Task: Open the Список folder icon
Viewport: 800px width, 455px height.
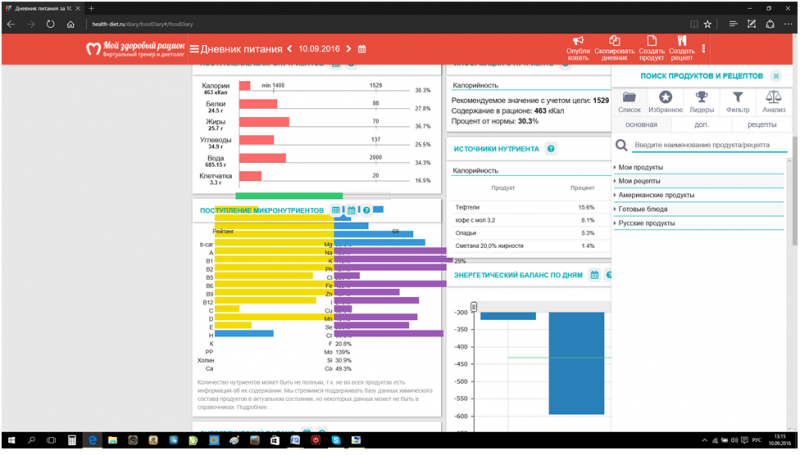Action: pyautogui.click(x=630, y=98)
